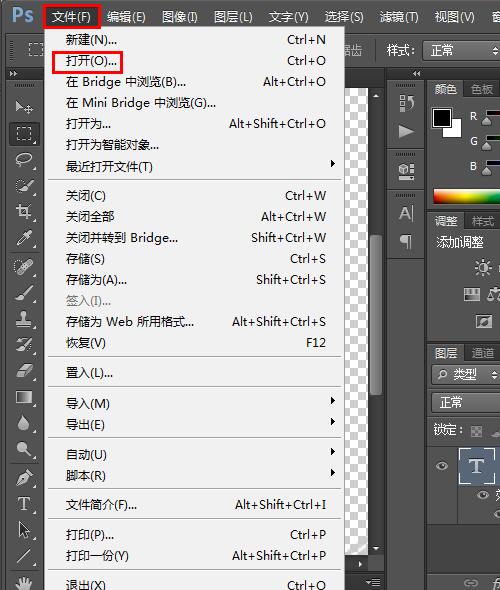Image resolution: width=500 pixels, height=590 pixels.
Task: Click the R channel slider handle
Action: point(486,121)
